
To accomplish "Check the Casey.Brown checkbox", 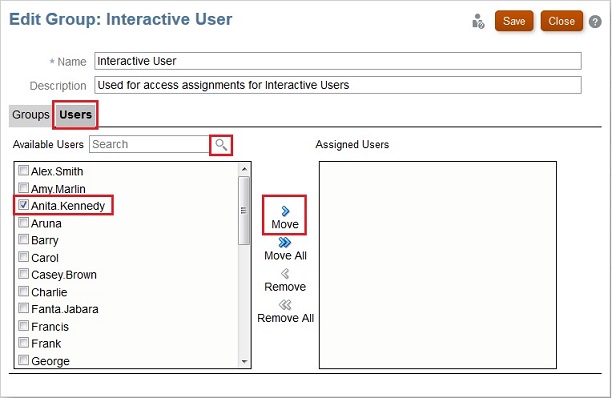I will (x=23, y=274).
